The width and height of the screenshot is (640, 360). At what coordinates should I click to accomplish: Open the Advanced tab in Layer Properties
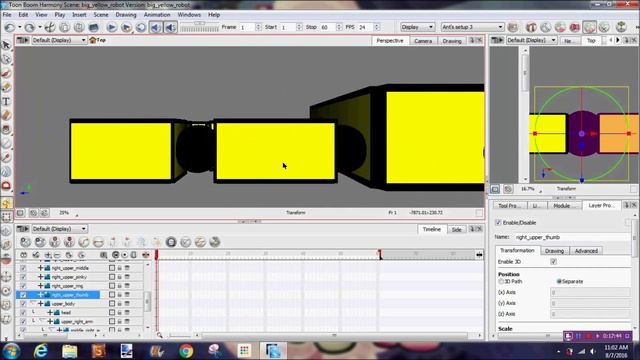(586, 251)
